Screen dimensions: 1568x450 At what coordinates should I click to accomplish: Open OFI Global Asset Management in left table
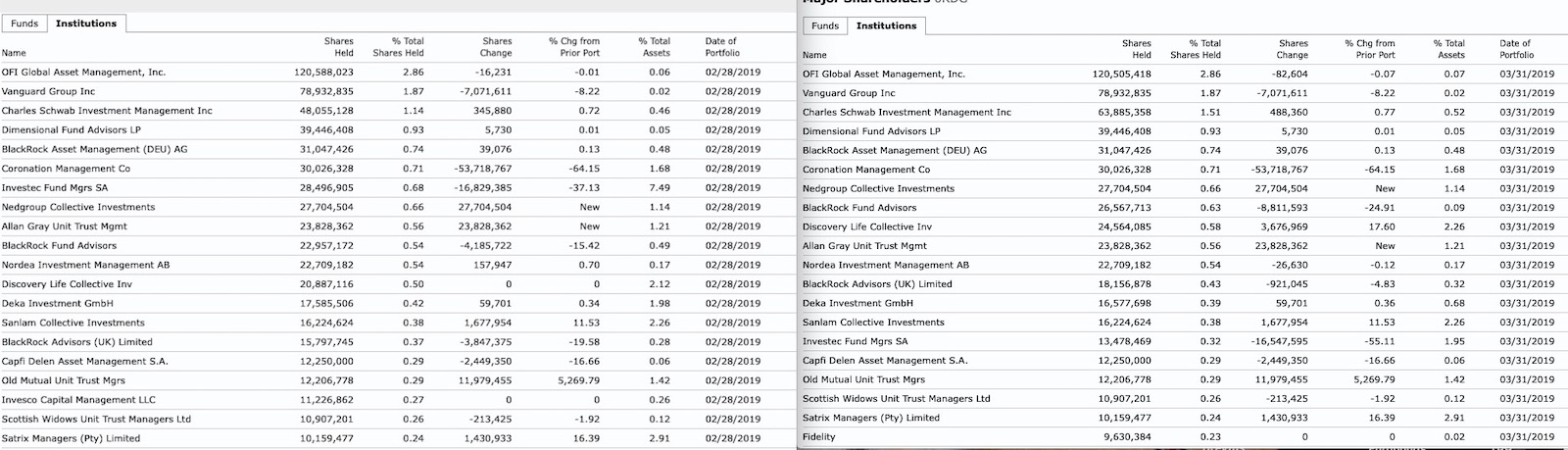point(83,72)
